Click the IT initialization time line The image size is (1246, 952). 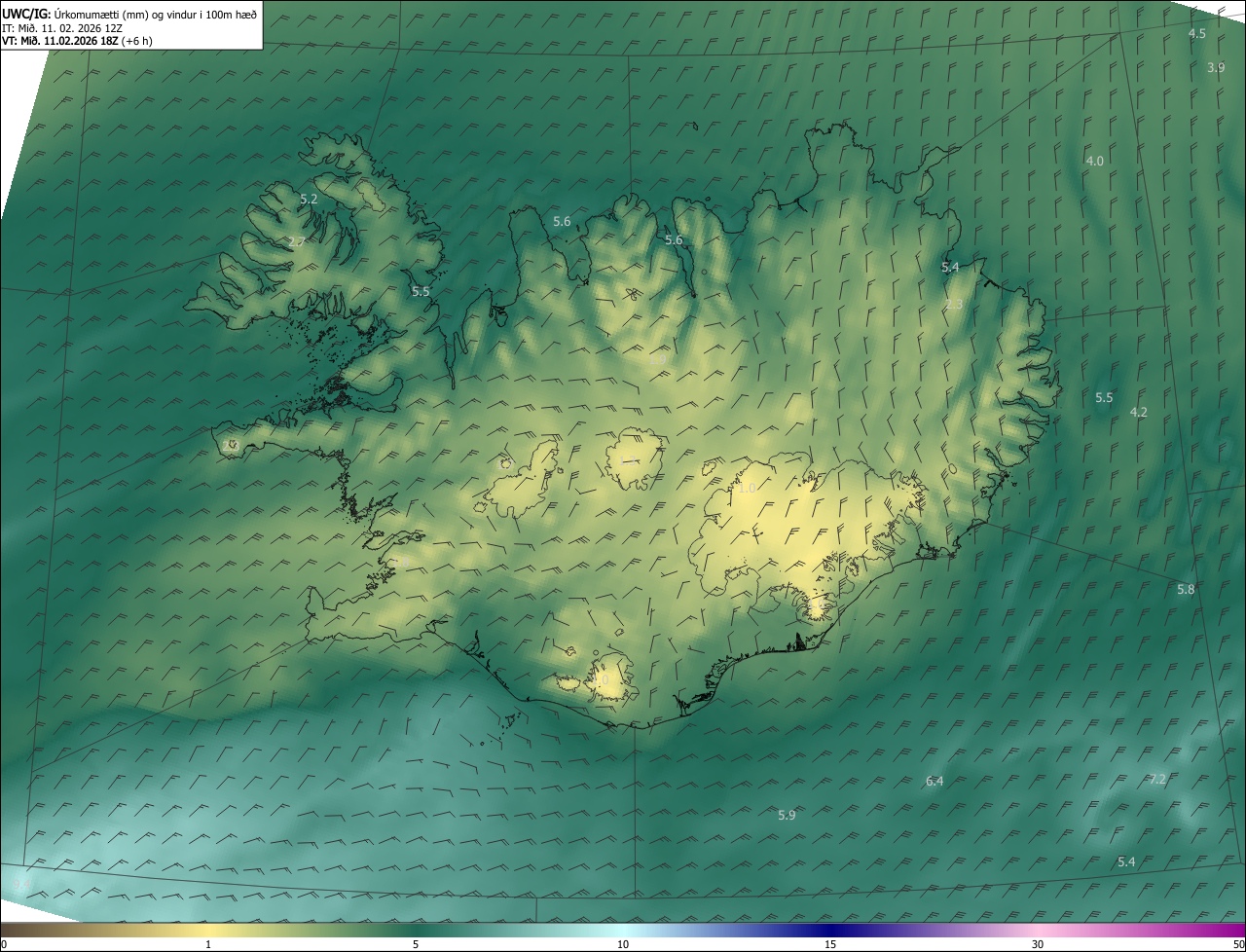pos(60,28)
